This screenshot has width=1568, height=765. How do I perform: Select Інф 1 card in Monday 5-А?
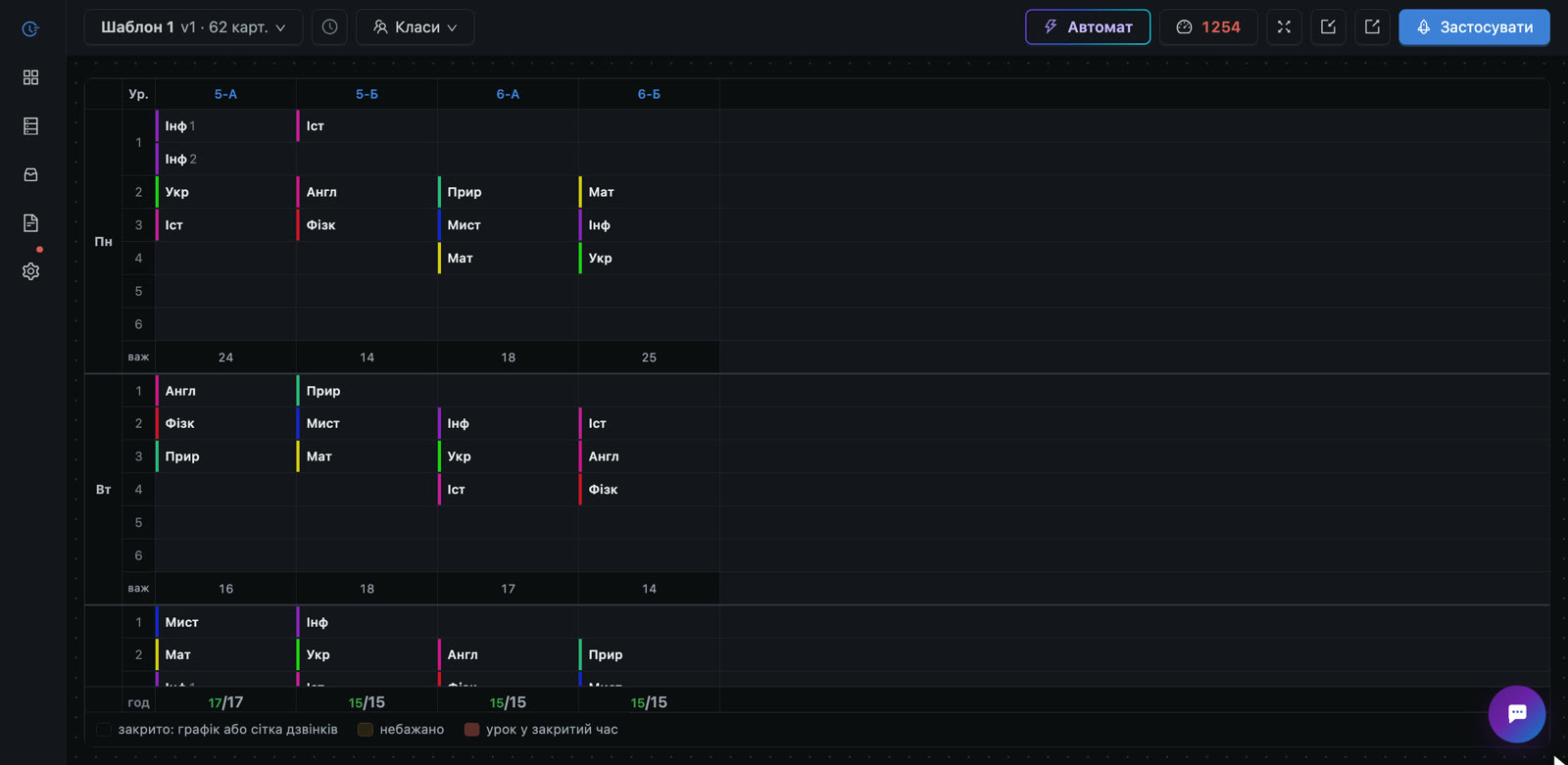point(225,126)
